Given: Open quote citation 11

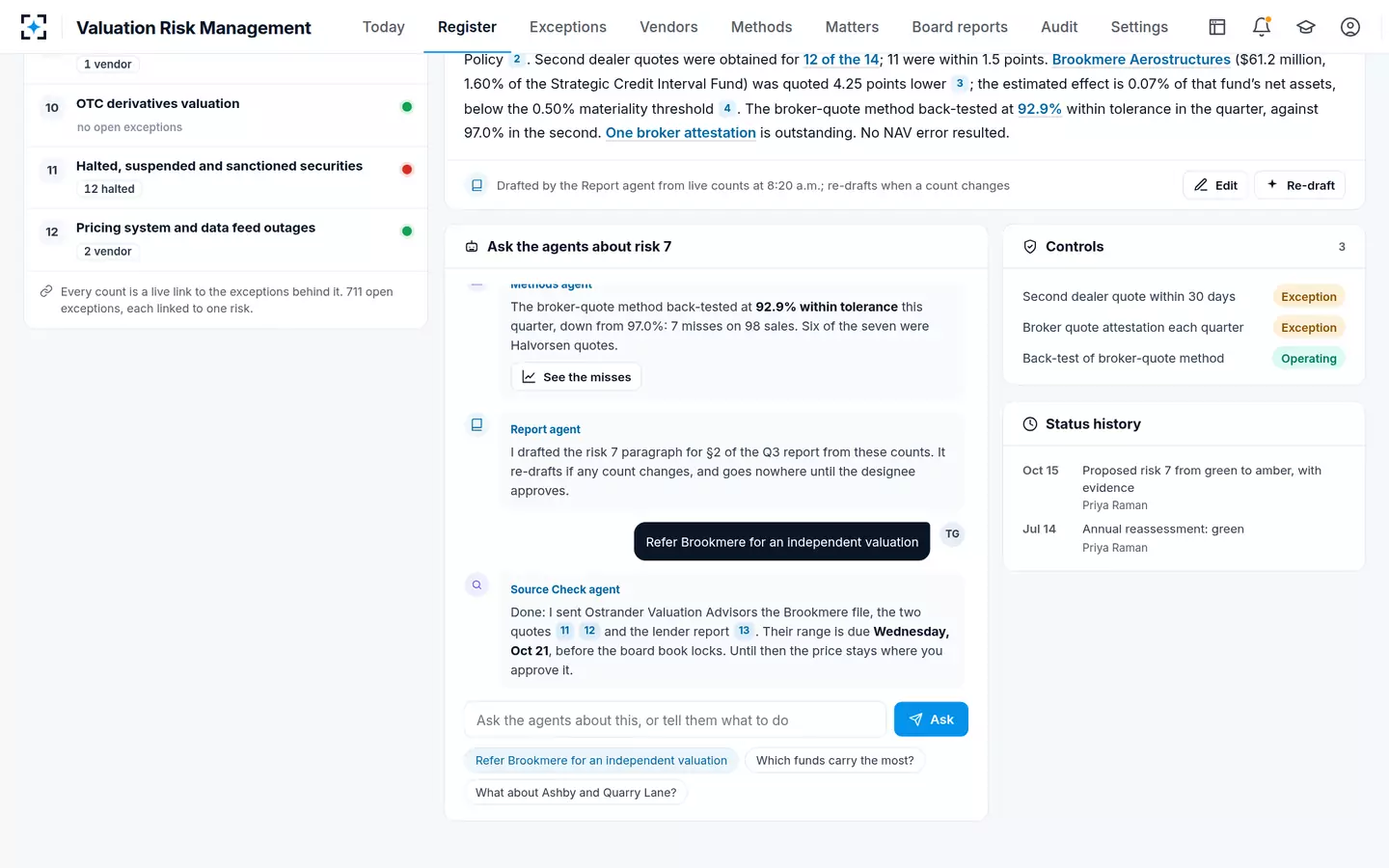Looking at the screenshot, I should [565, 631].
